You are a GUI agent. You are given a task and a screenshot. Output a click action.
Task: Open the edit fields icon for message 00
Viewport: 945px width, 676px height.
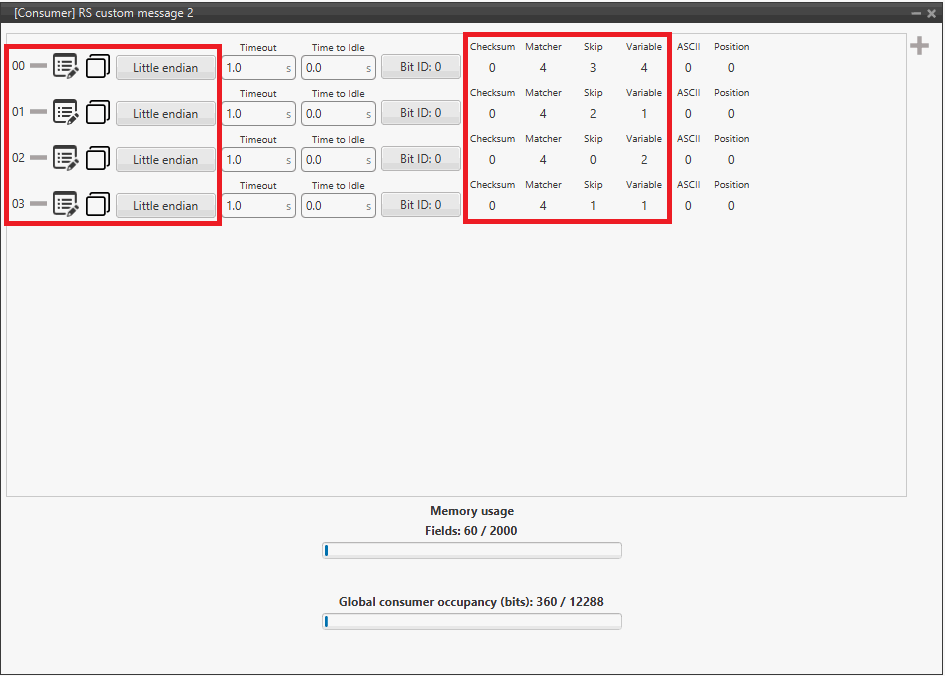66,67
